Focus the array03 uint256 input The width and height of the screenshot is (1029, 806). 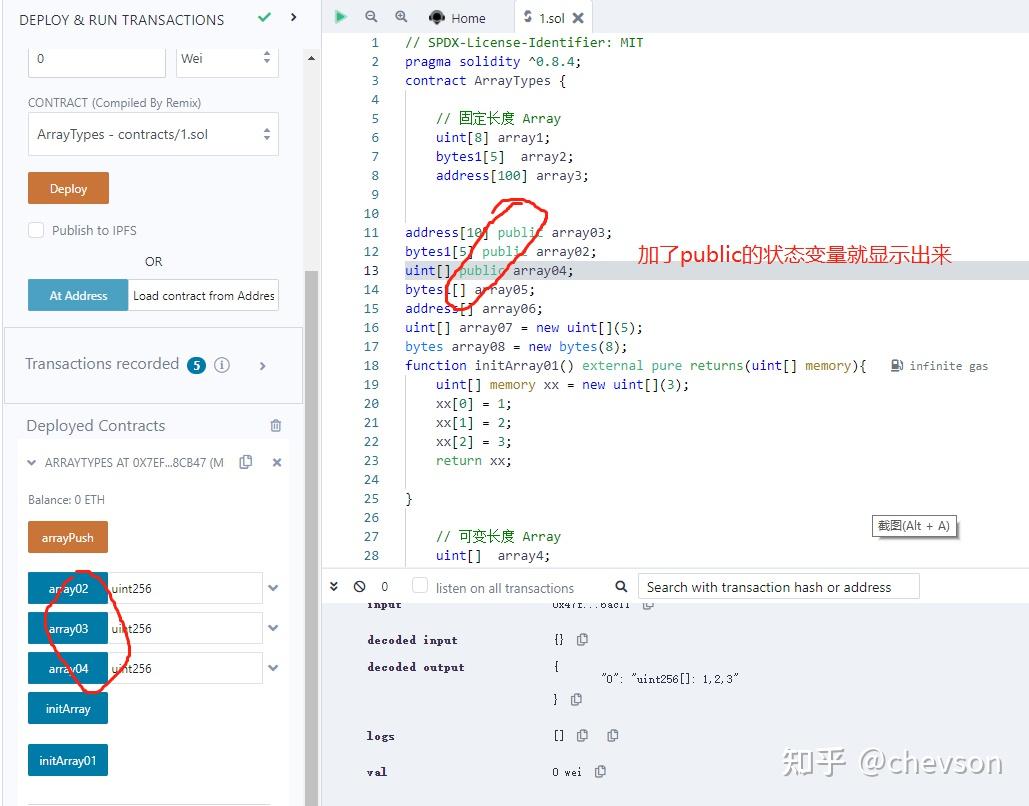point(185,629)
